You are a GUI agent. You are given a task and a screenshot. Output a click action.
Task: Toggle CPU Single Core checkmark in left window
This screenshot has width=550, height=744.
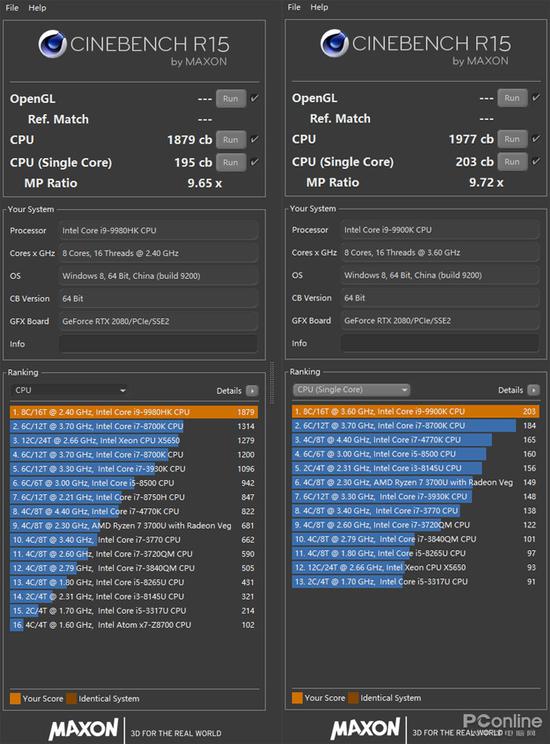255,162
